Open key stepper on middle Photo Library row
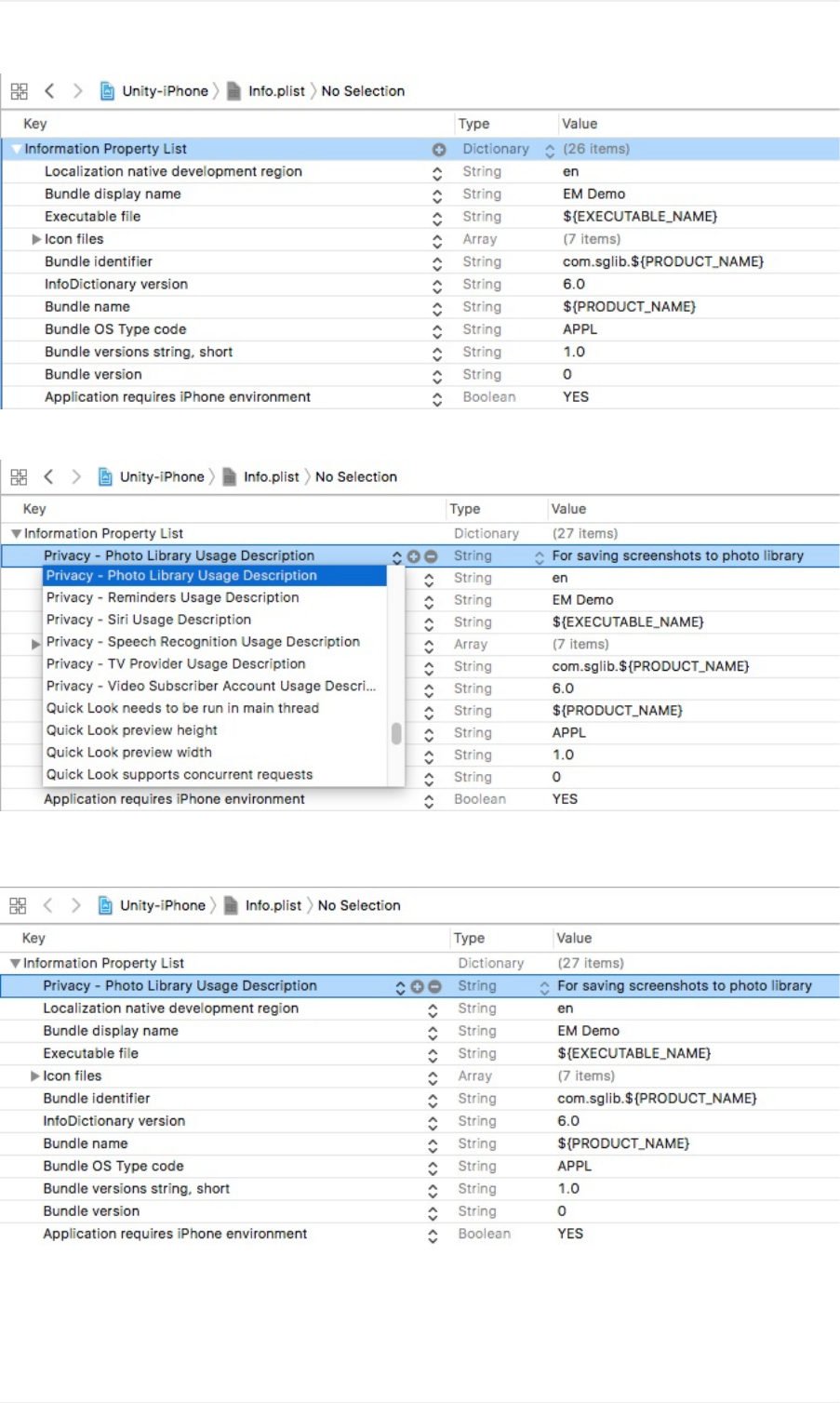Image resolution: width=840 pixels, height=1403 pixels. coord(397,556)
